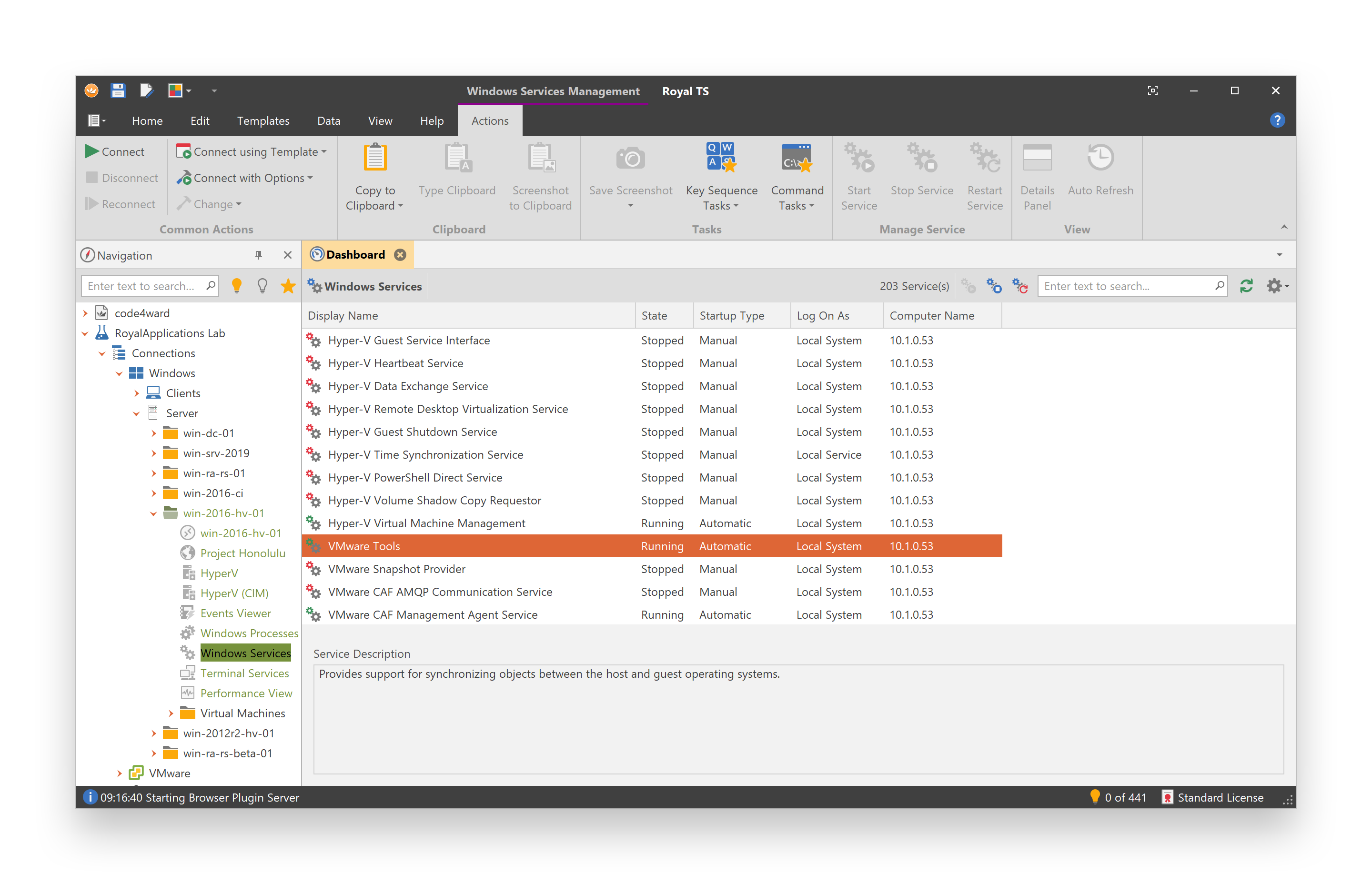The width and height of the screenshot is (1372, 884).
Task: Select VMware Snapshot Provider row
Action: pyautogui.click(x=652, y=570)
